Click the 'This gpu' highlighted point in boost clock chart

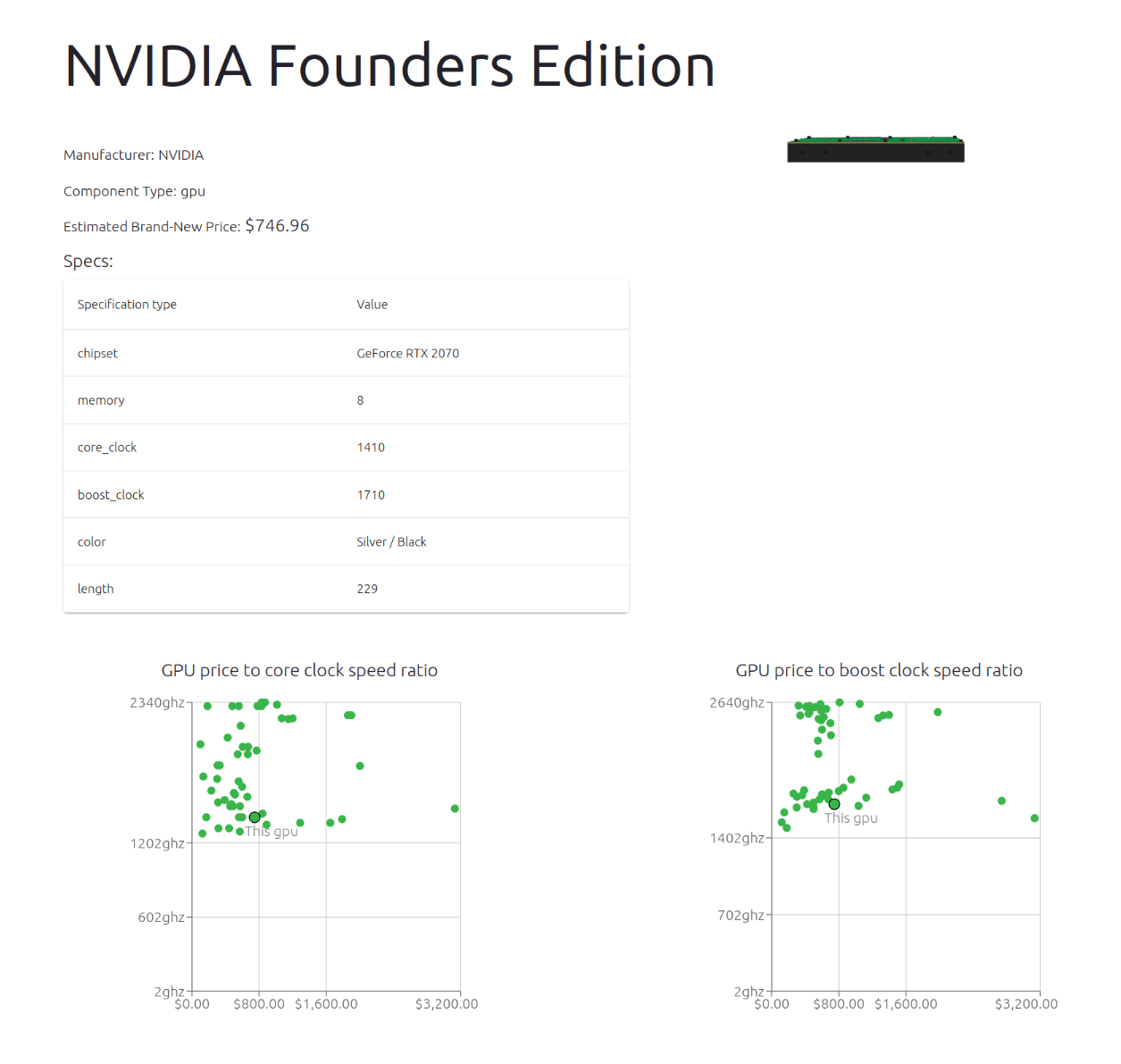[834, 804]
